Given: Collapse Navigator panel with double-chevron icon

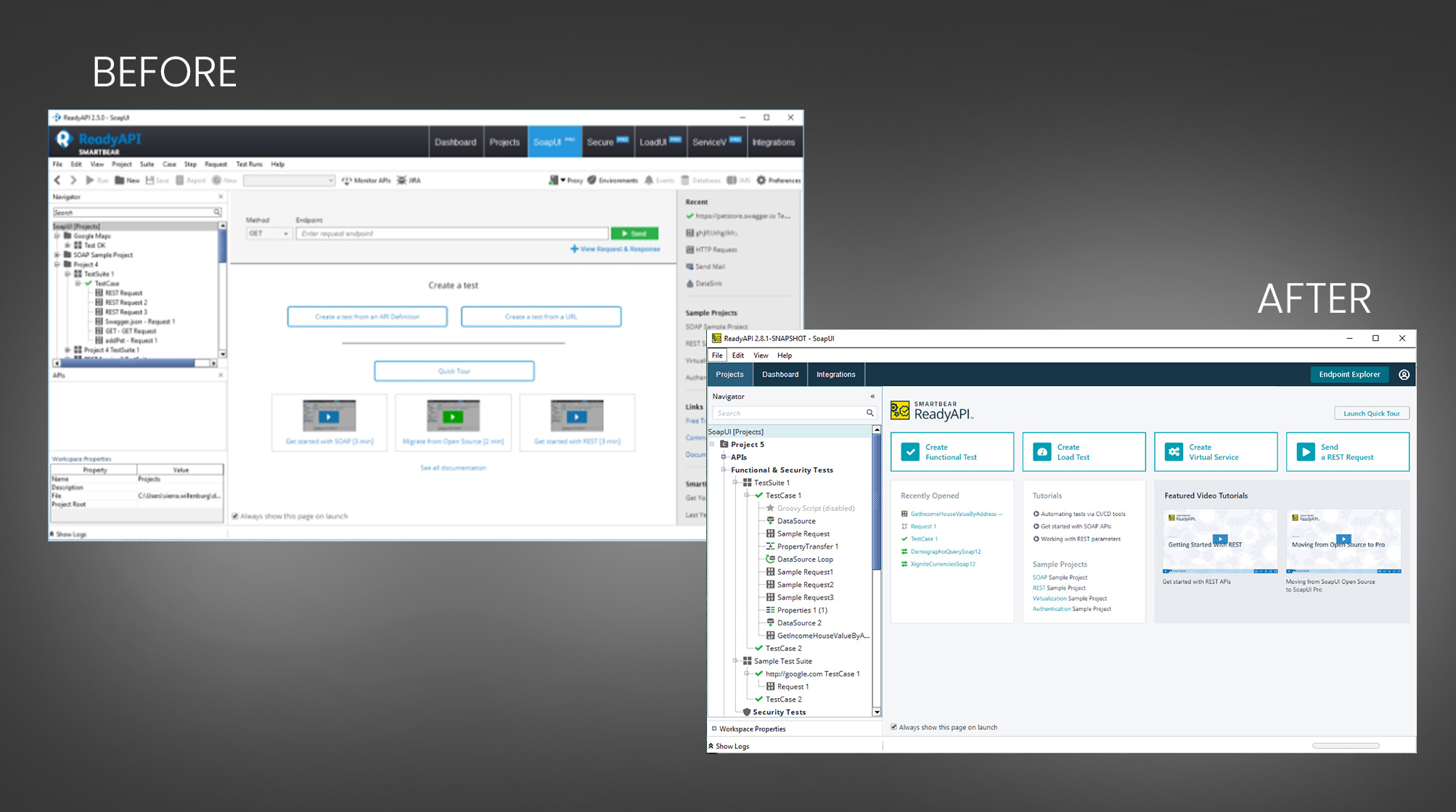Looking at the screenshot, I should click(x=872, y=396).
